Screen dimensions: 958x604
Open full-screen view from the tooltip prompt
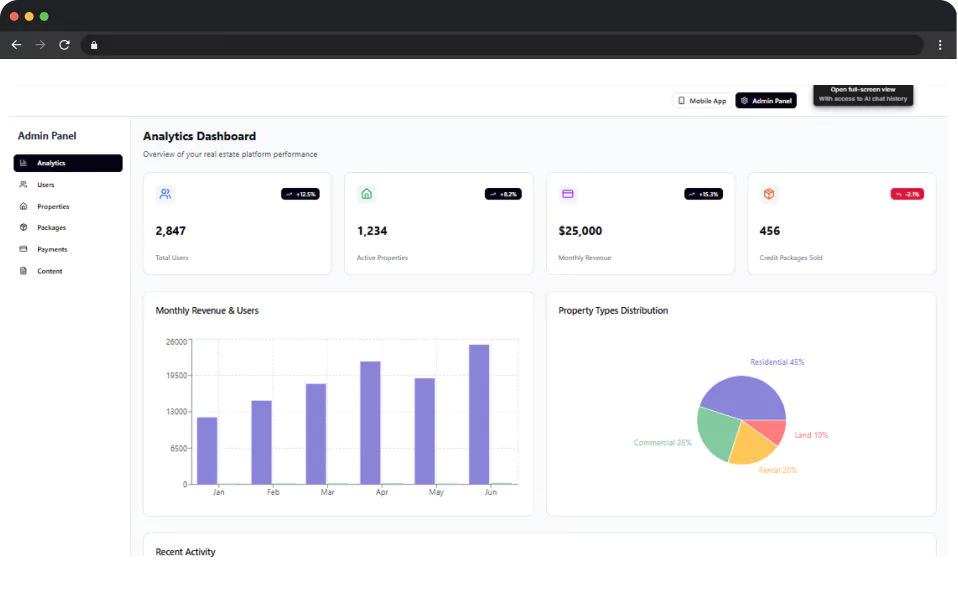click(864, 95)
